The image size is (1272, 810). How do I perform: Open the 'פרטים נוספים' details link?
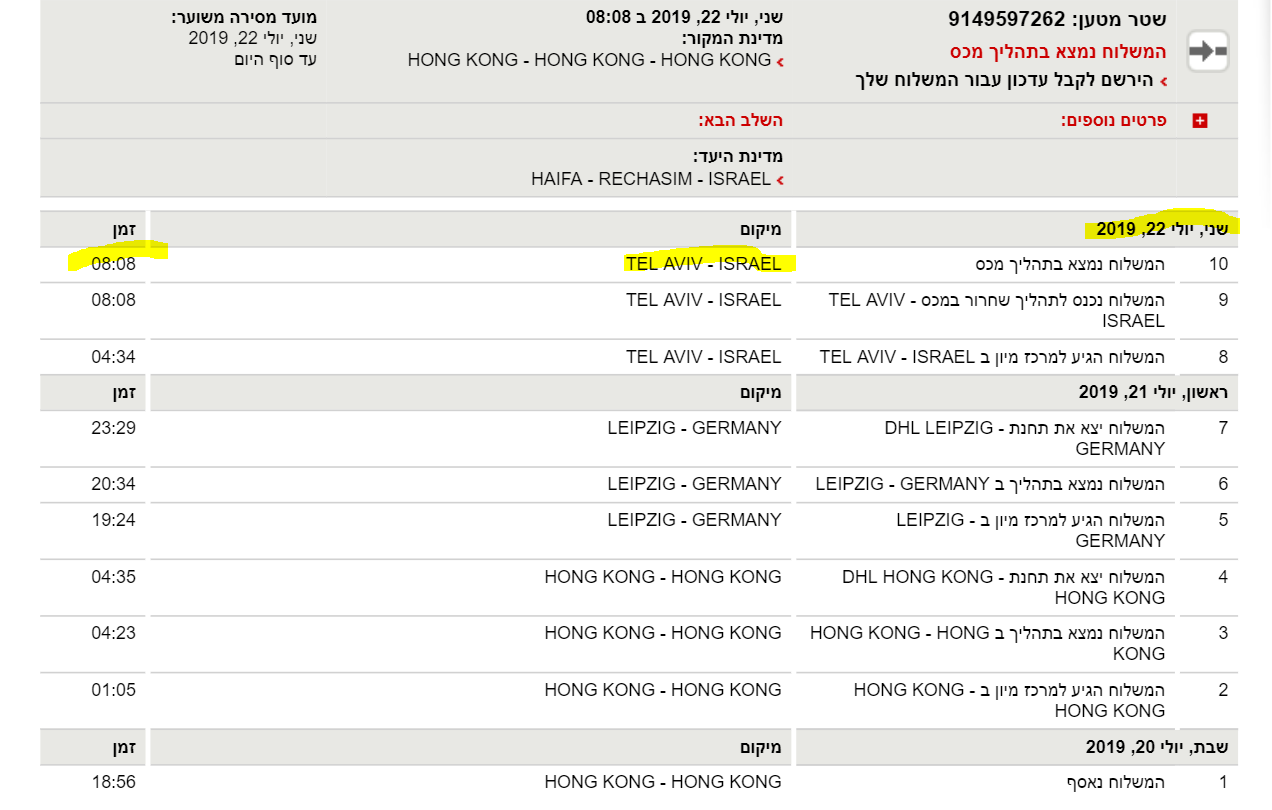1113,120
